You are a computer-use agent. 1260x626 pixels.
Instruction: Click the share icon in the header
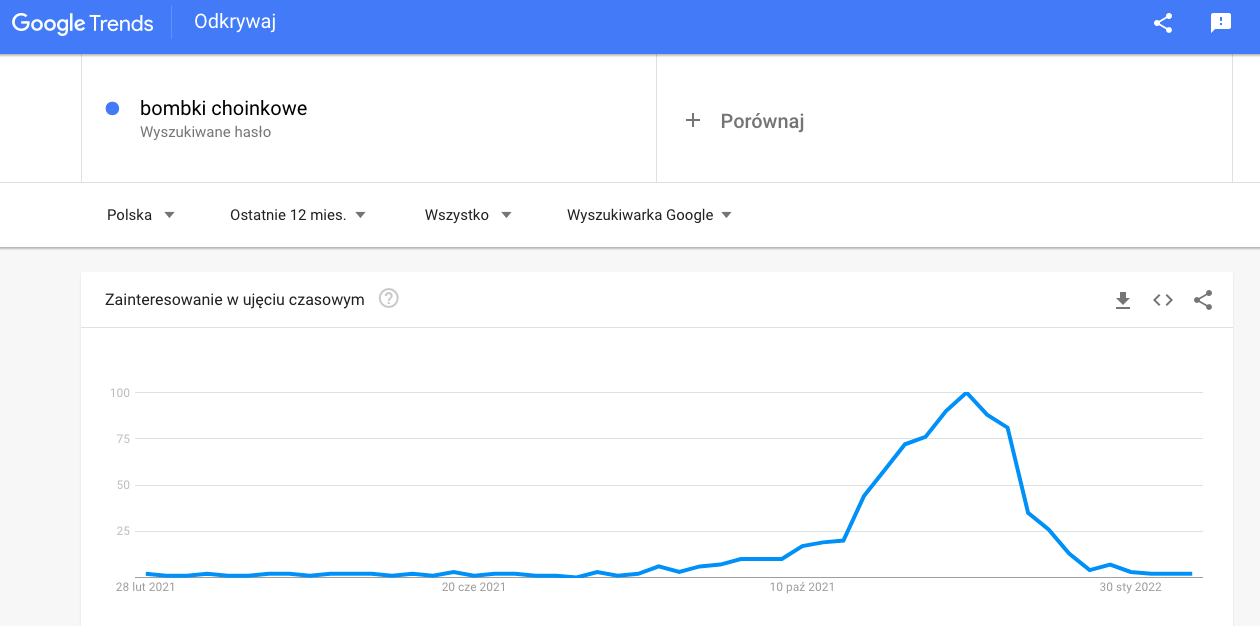(1163, 23)
